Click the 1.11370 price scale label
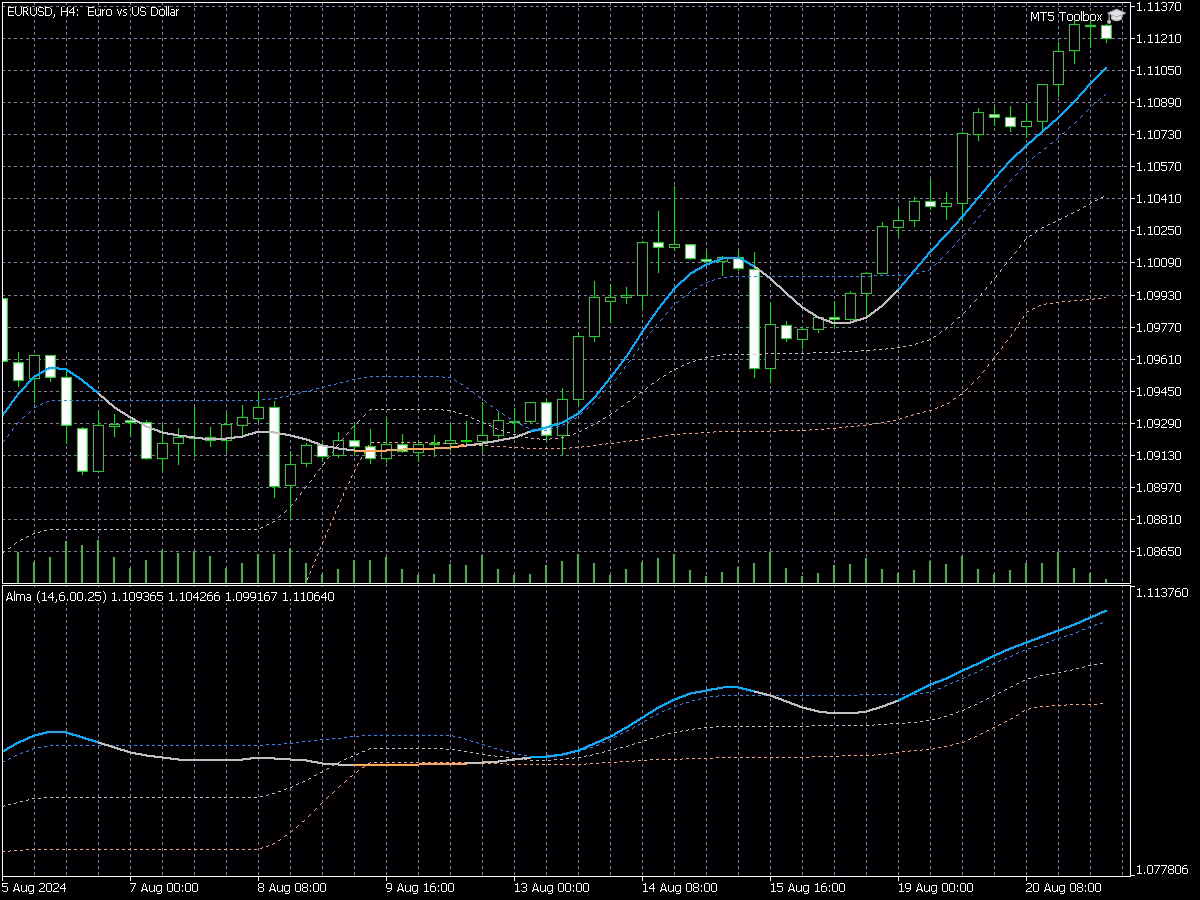Screen dimensions: 1200x900 tap(1159, 6)
